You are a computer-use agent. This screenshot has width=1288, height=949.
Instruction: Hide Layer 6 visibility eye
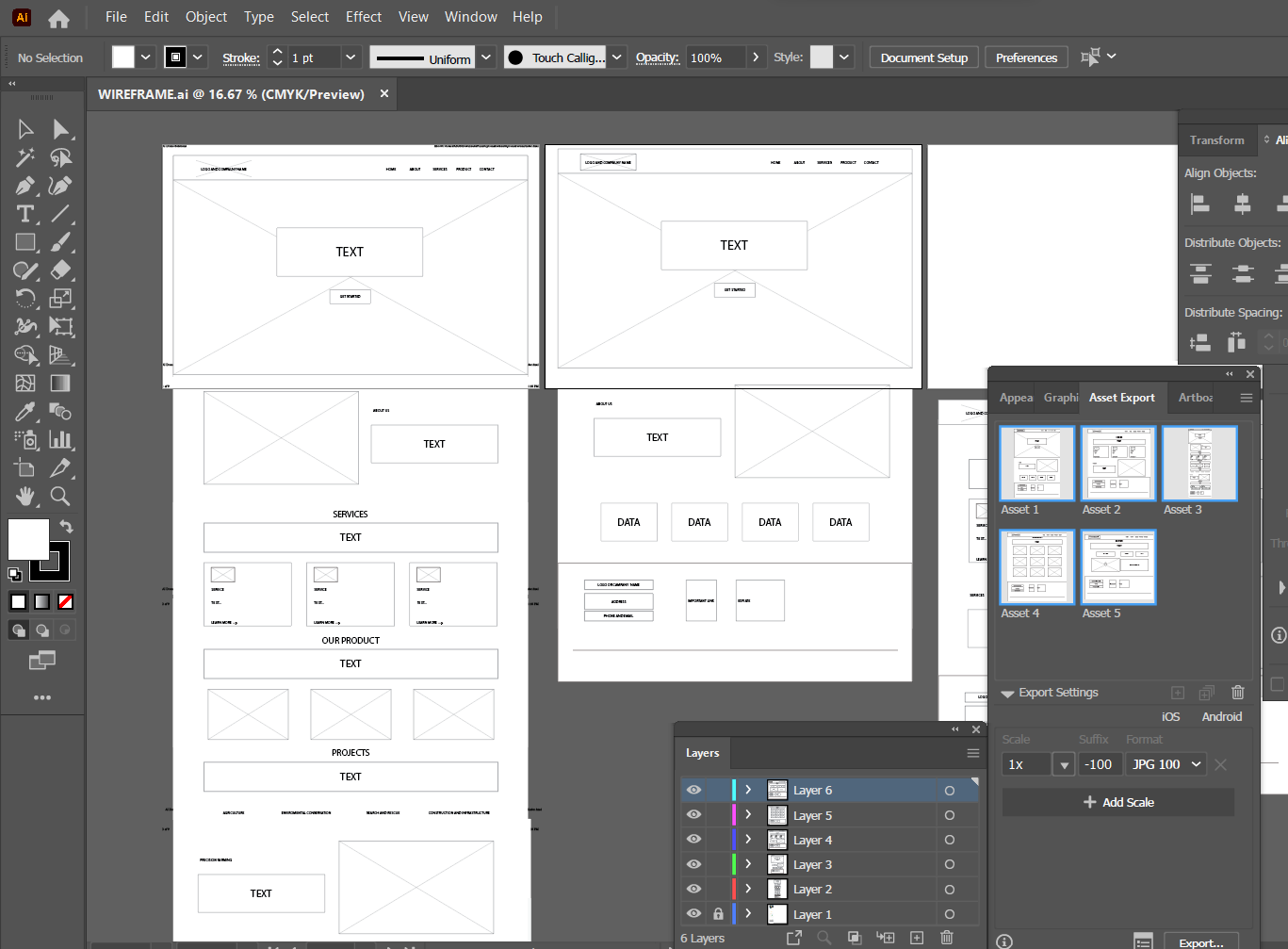tap(694, 790)
